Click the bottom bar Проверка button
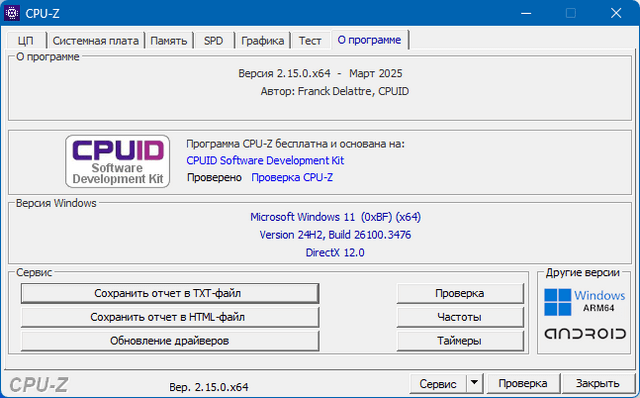Screen dimensions: 640x398 pyautogui.click(x=523, y=384)
